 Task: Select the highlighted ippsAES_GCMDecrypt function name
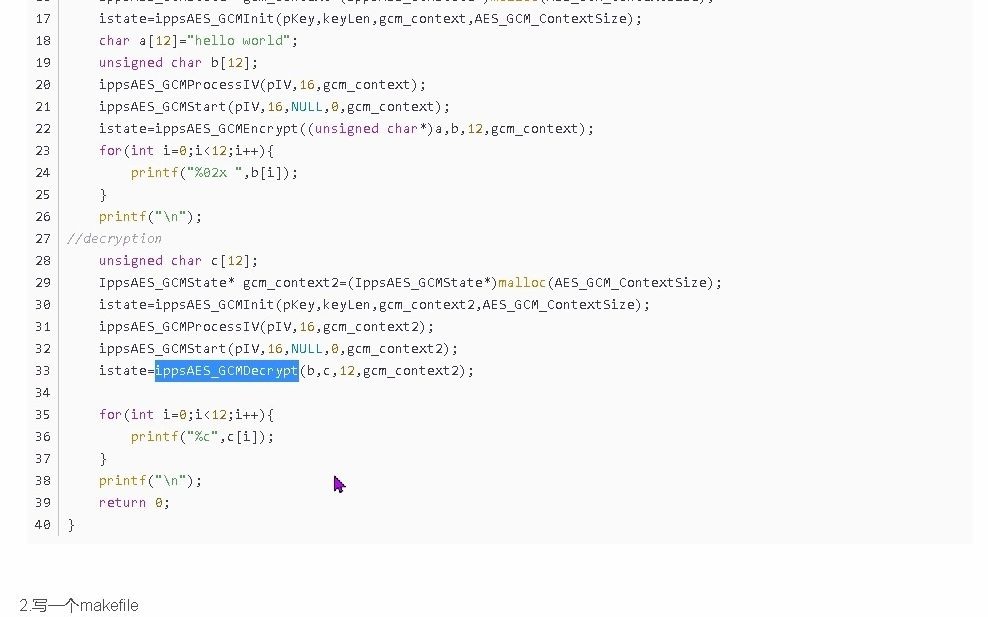pyautogui.click(x=225, y=370)
